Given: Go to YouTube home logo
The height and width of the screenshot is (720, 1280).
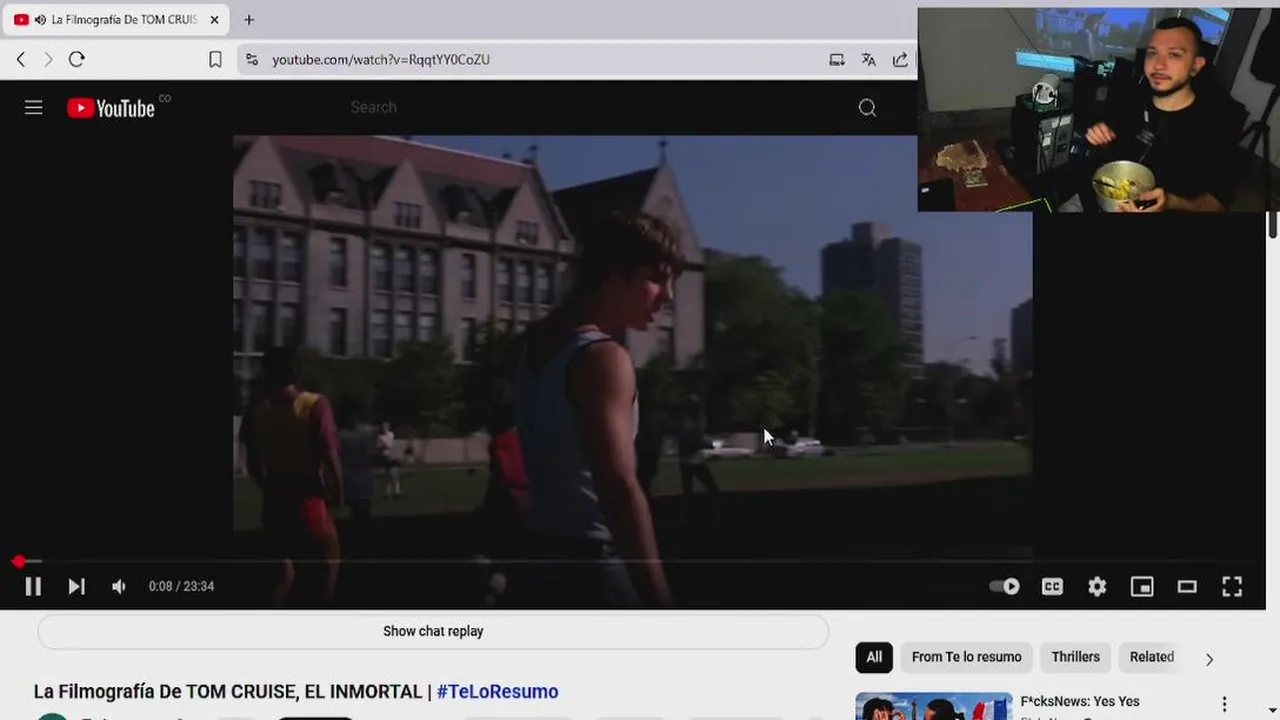Looking at the screenshot, I should 111,108.
